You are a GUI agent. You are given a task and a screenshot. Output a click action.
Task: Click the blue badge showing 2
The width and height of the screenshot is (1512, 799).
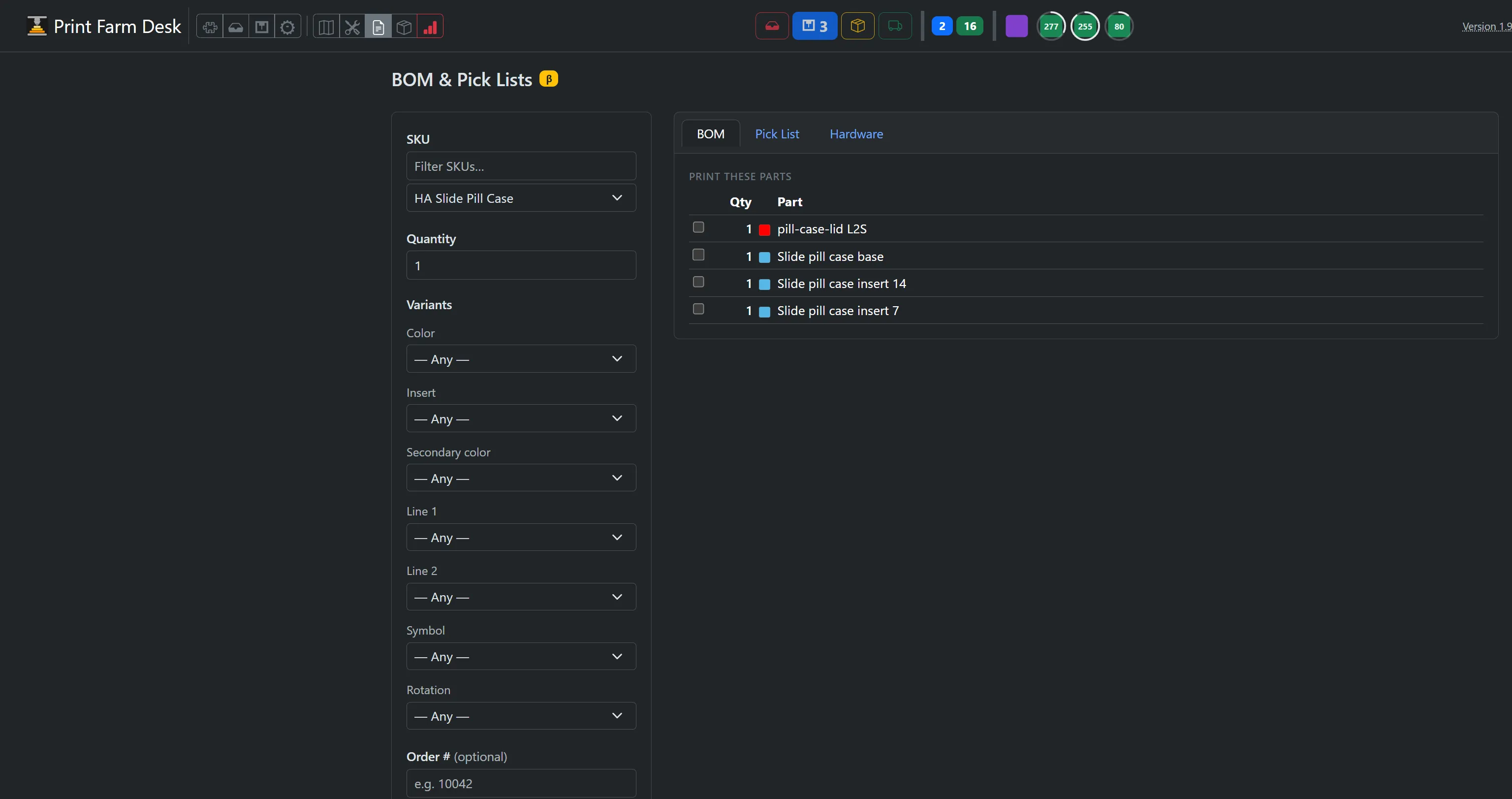pos(942,26)
